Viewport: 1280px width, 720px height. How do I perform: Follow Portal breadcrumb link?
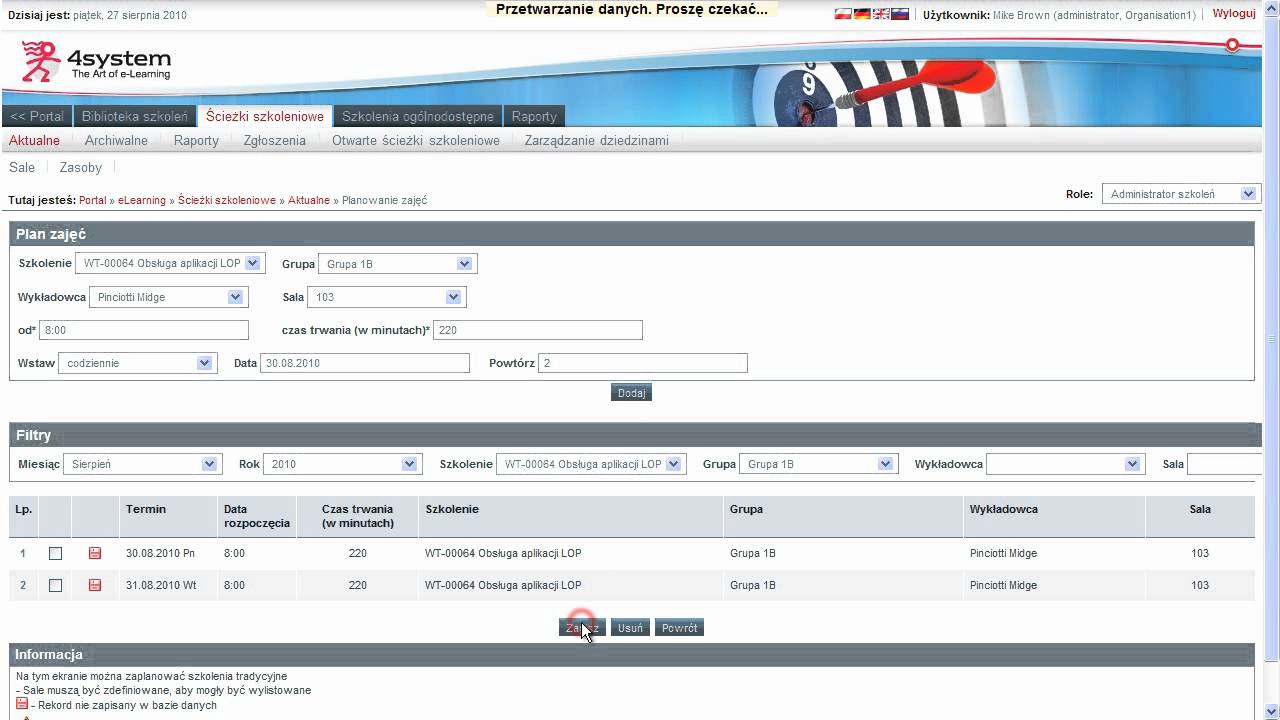tap(93, 200)
